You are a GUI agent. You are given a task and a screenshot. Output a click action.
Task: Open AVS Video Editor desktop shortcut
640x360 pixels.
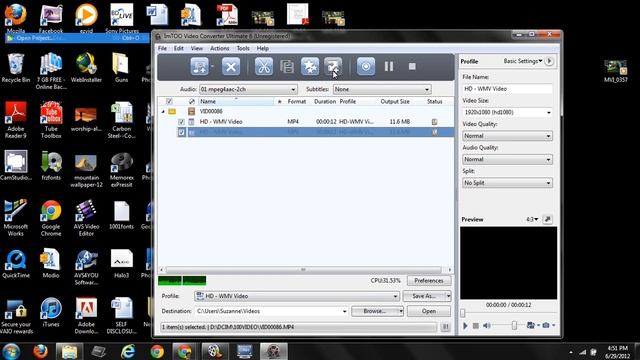[86, 218]
